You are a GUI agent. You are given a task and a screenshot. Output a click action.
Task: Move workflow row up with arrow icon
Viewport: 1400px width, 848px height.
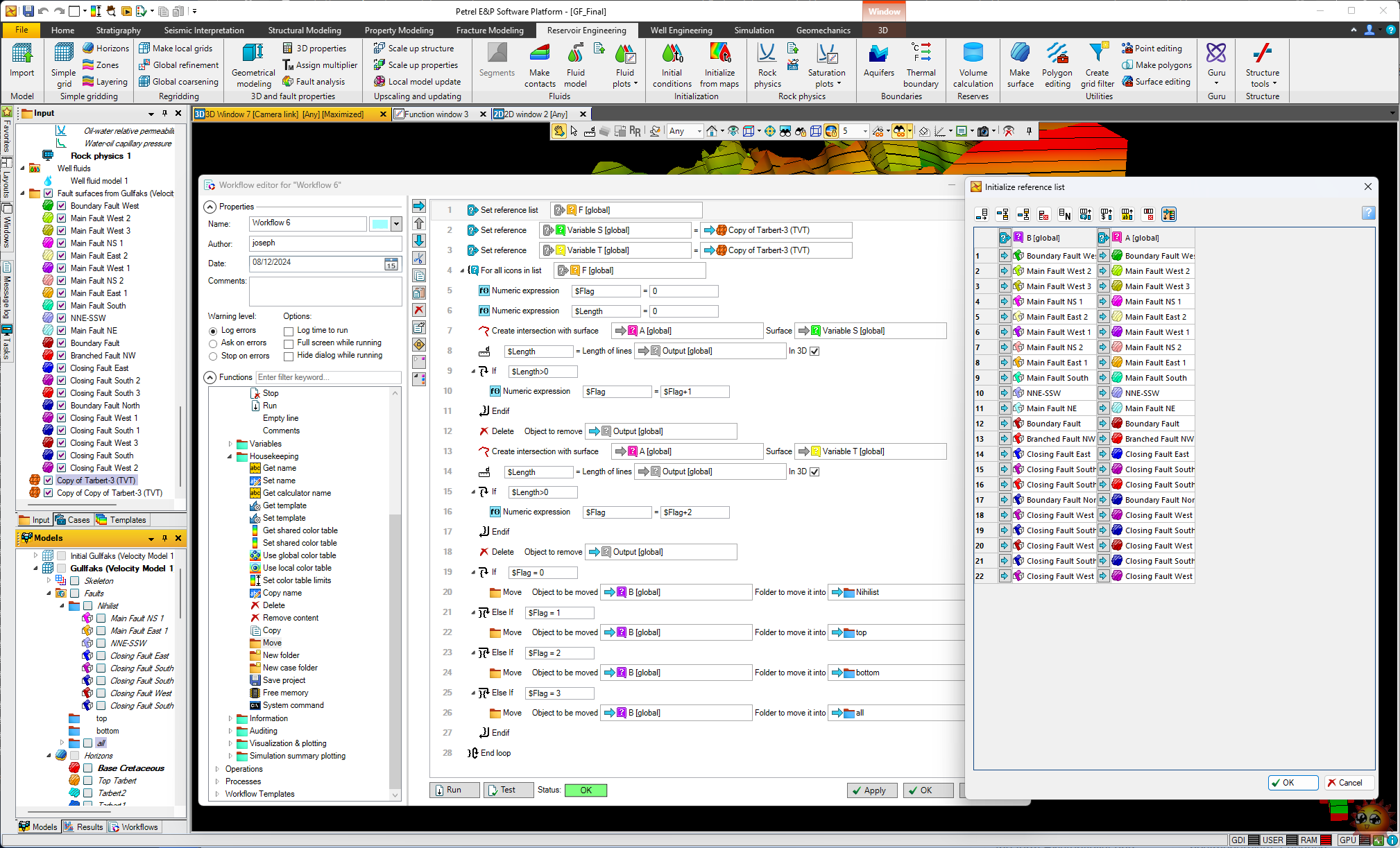pyautogui.click(x=419, y=223)
